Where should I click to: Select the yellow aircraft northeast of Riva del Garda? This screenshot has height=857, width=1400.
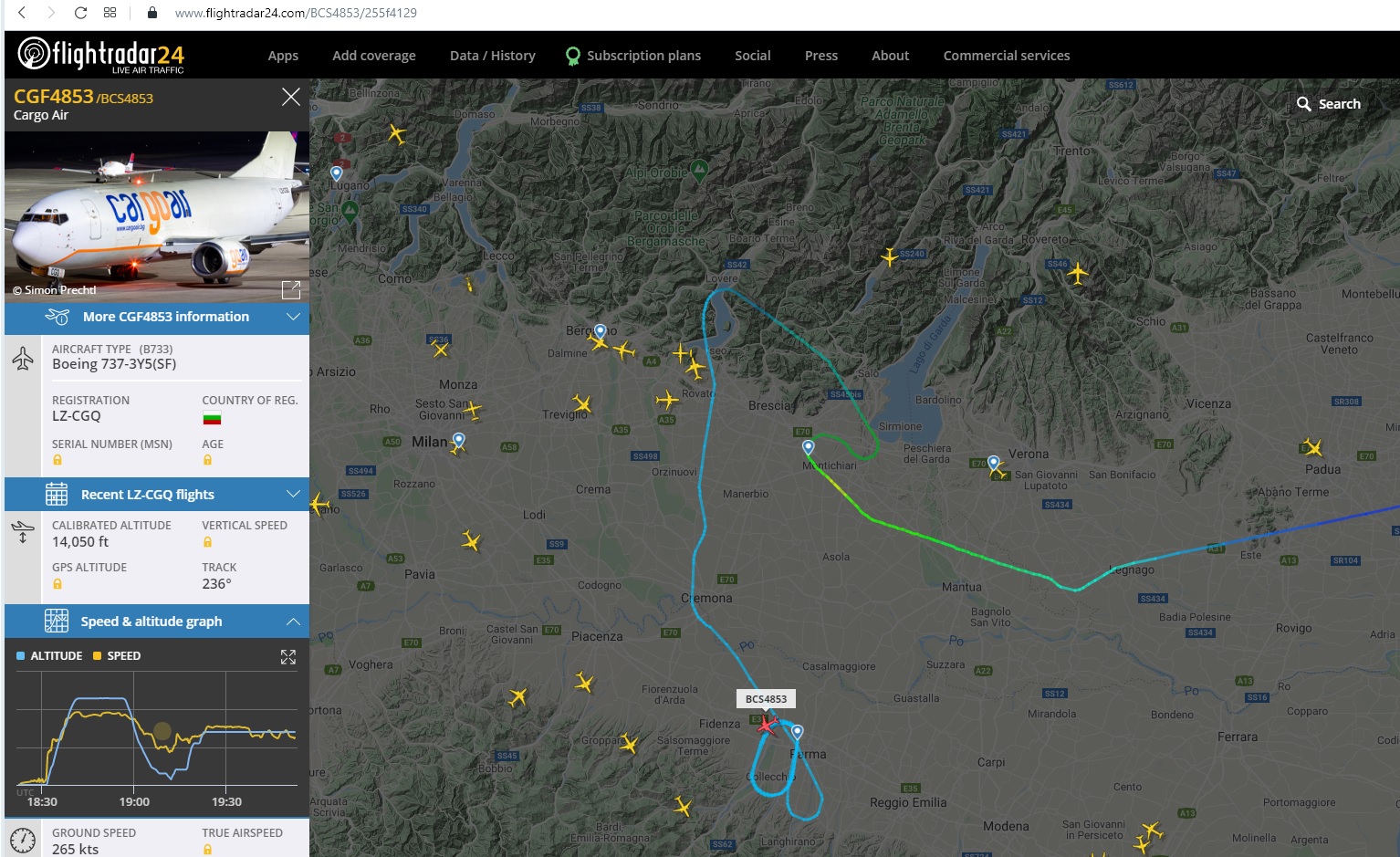(1078, 273)
